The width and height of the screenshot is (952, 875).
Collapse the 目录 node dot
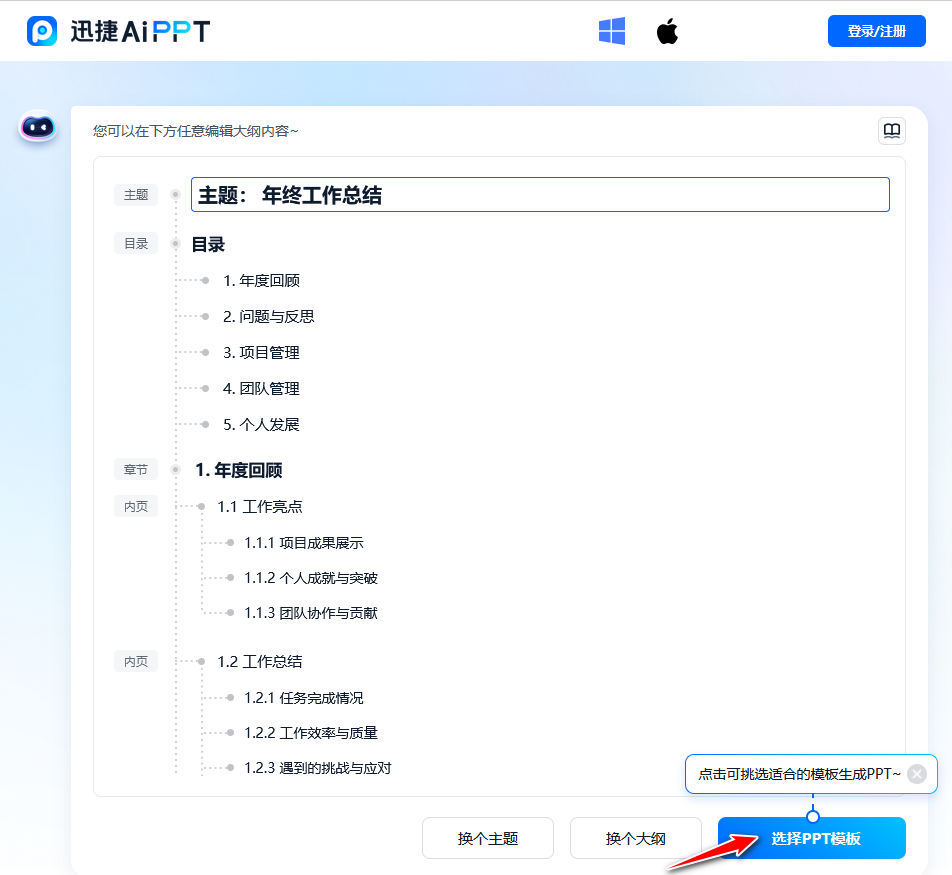[175, 244]
